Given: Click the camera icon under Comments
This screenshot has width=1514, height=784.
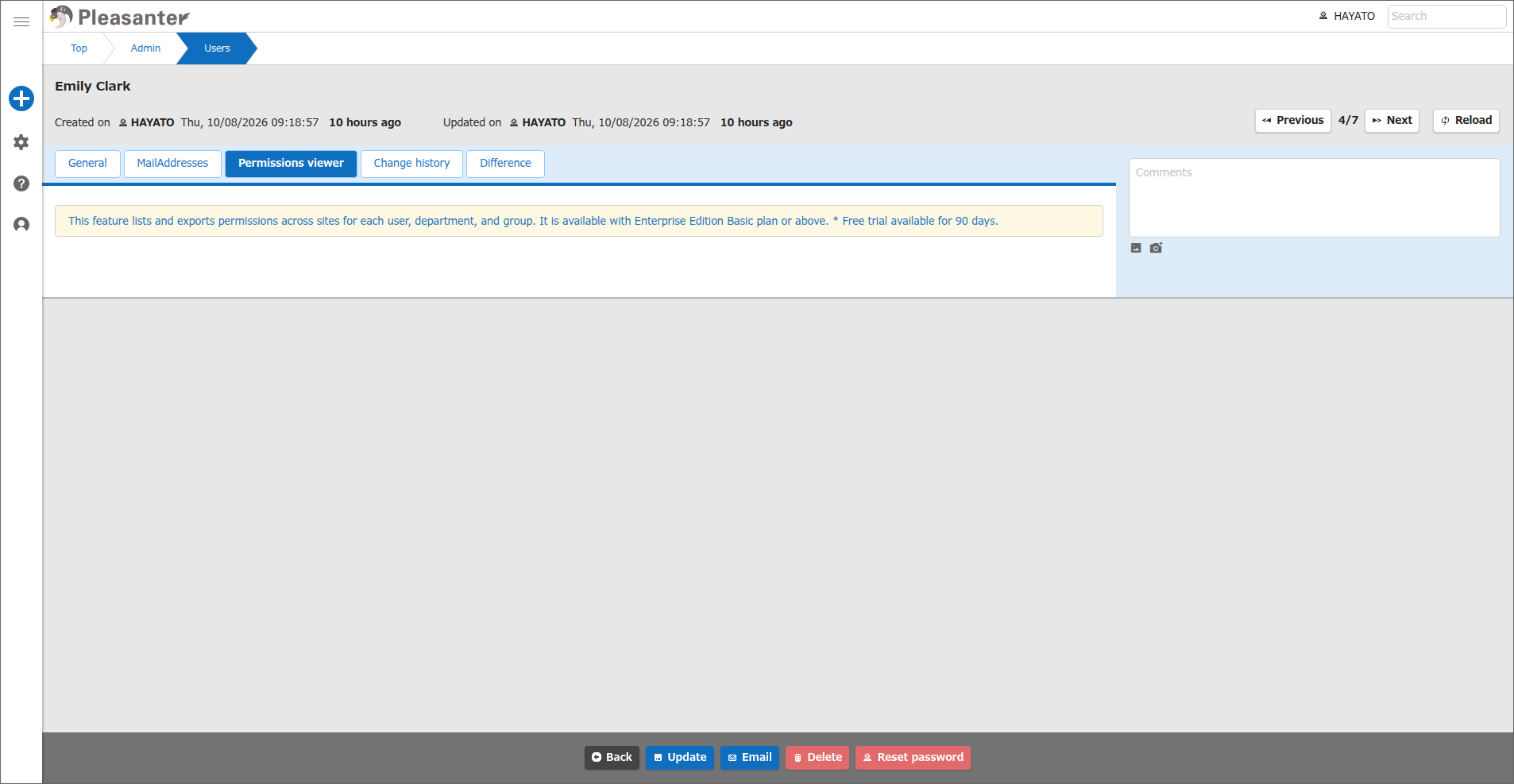Looking at the screenshot, I should [1156, 248].
